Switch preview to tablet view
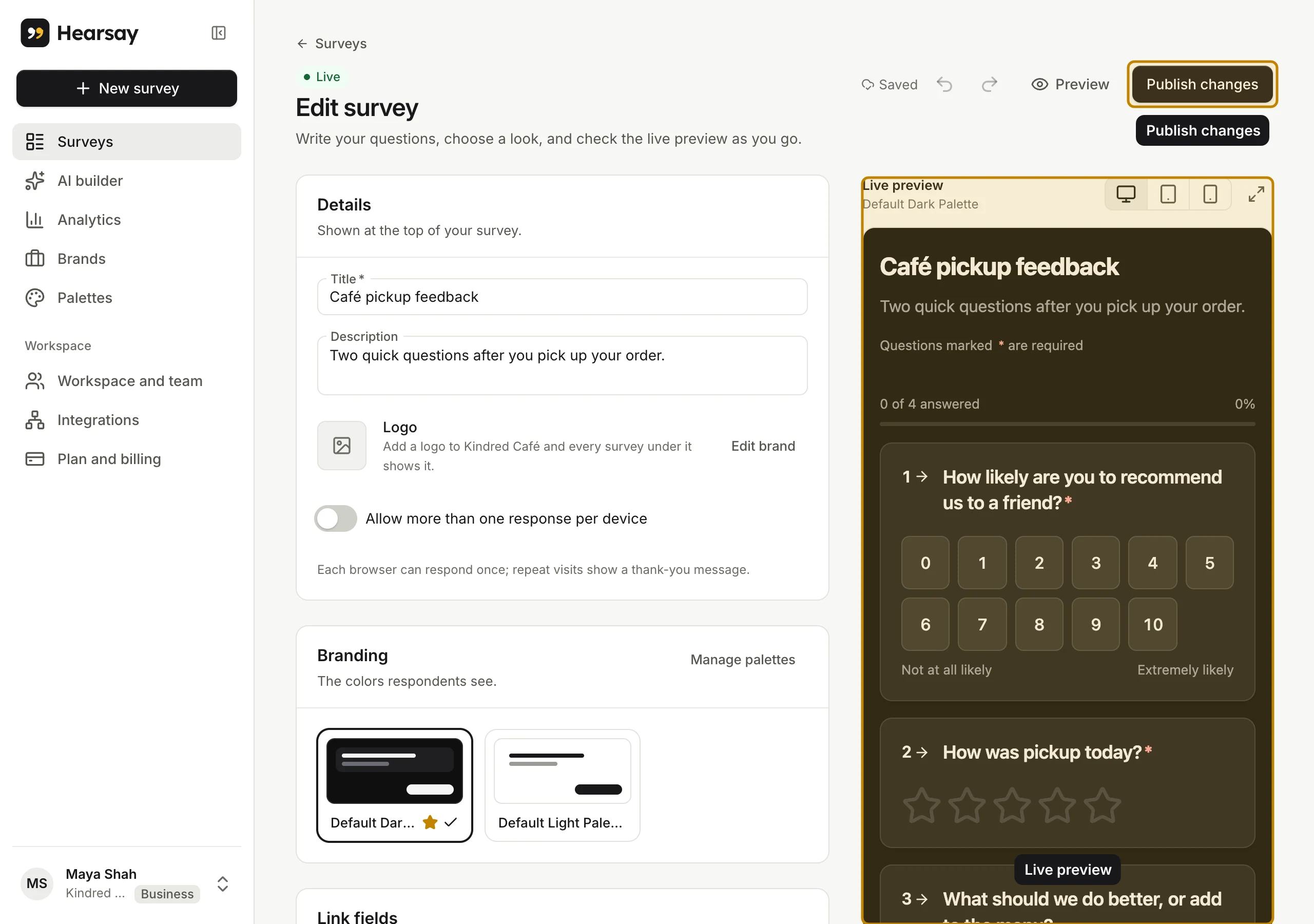1314x924 pixels. 1168,194
